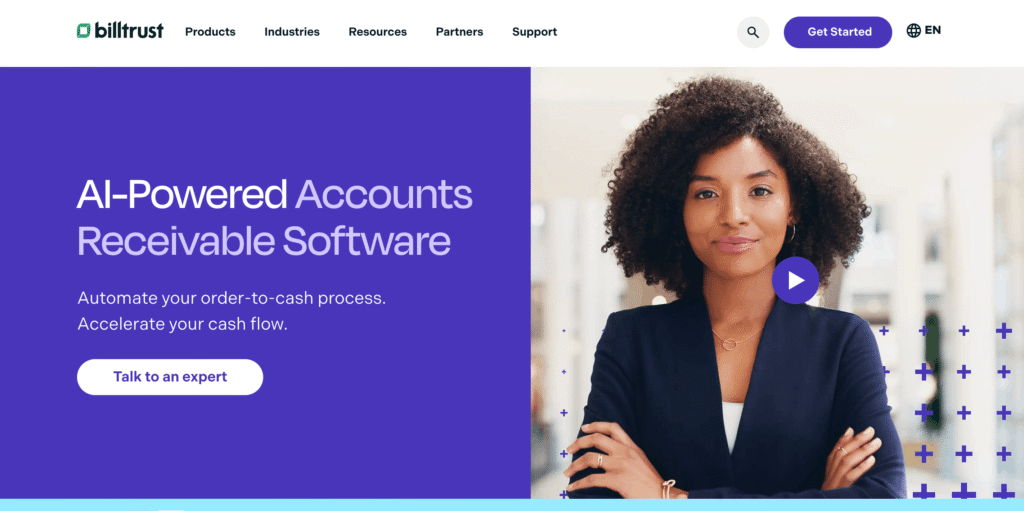The height and width of the screenshot is (511, 1024).
Task: Click the words Receivable Software in headline
Action: (x=264, y=241)
